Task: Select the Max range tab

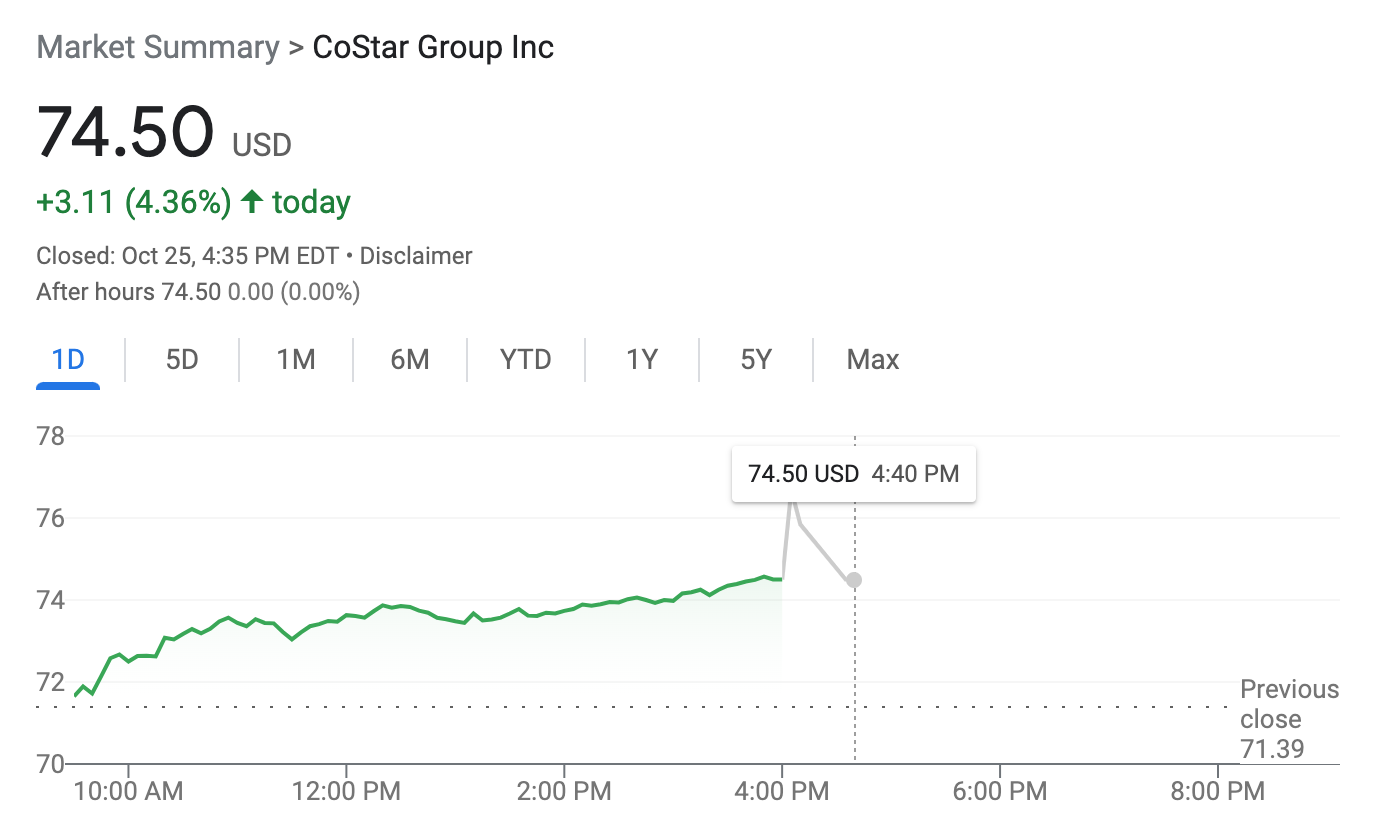Action: [873, 360]
